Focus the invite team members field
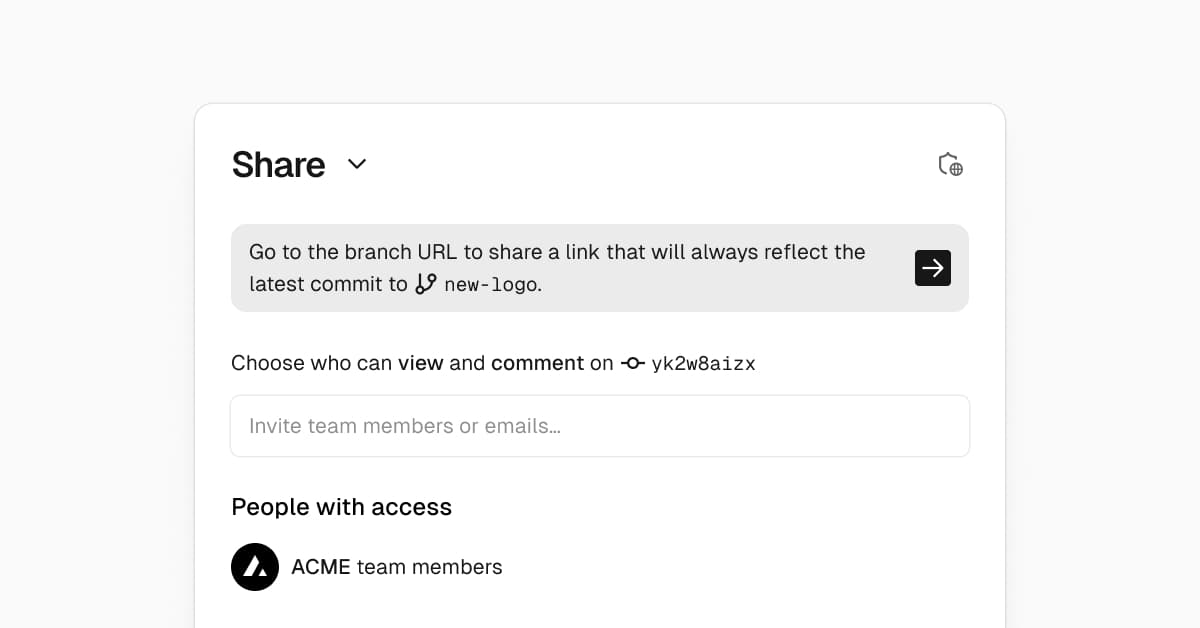Image resolution: width=1200 pixels, height=628 pixels. tap(600, 426)
